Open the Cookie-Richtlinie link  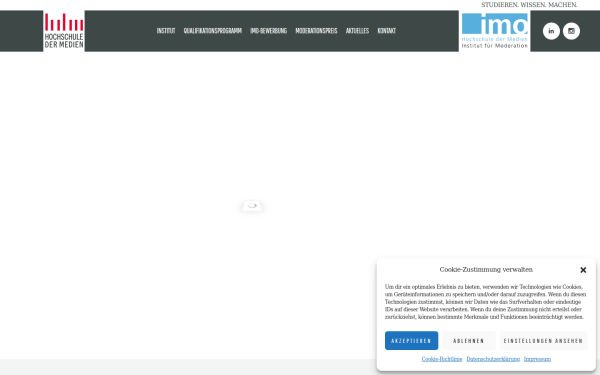coord(442,359)
